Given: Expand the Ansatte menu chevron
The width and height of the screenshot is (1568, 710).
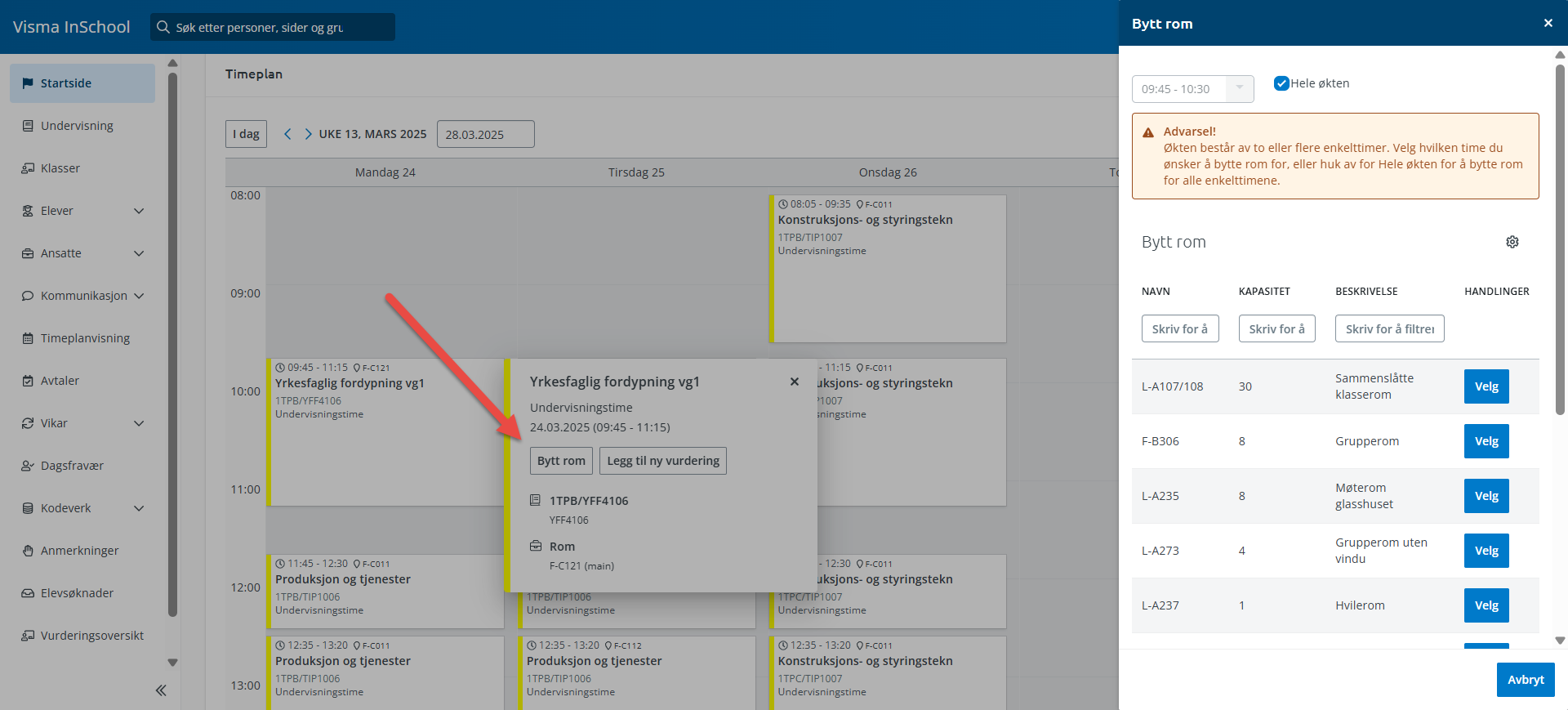Looking at the screenshot, I should coord(139,253).
